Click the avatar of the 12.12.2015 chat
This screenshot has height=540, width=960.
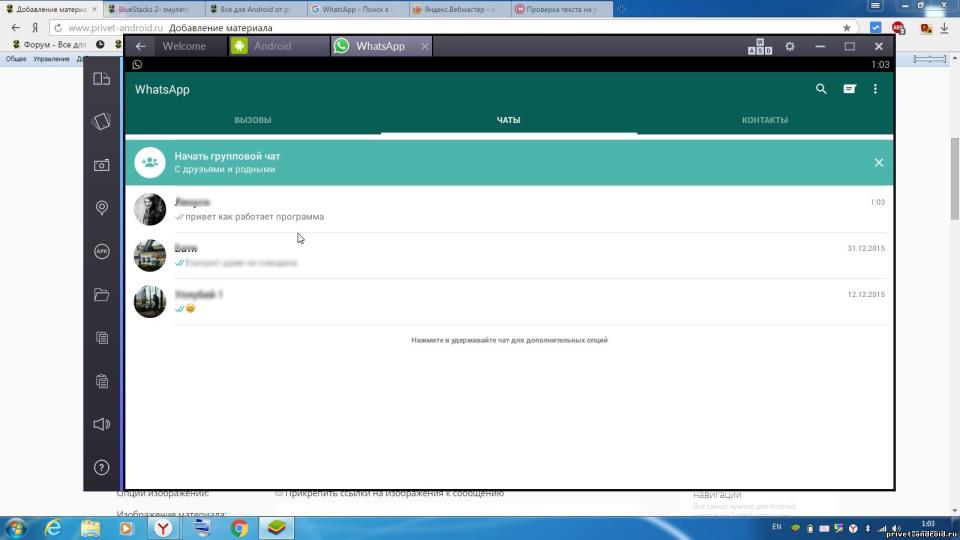150,301
